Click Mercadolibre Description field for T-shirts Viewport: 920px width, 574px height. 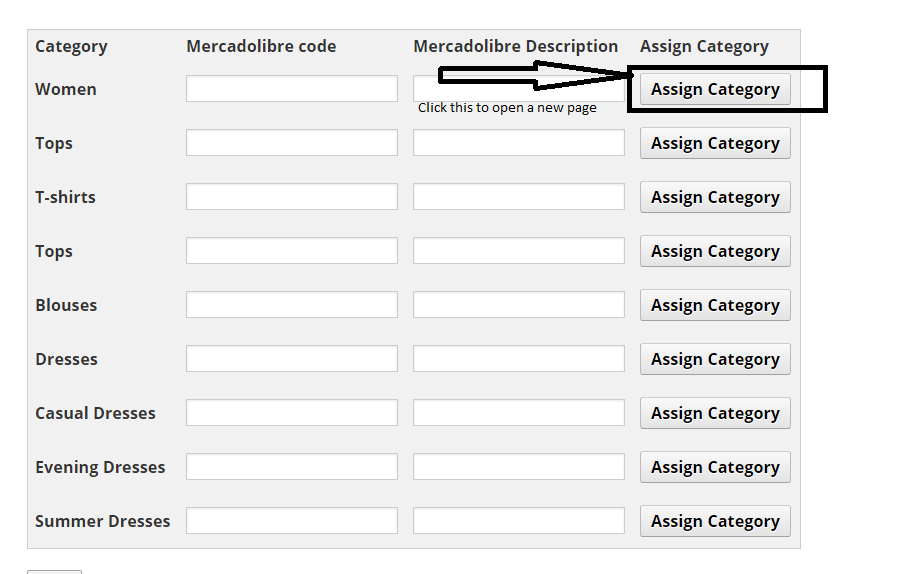(519, 197)
